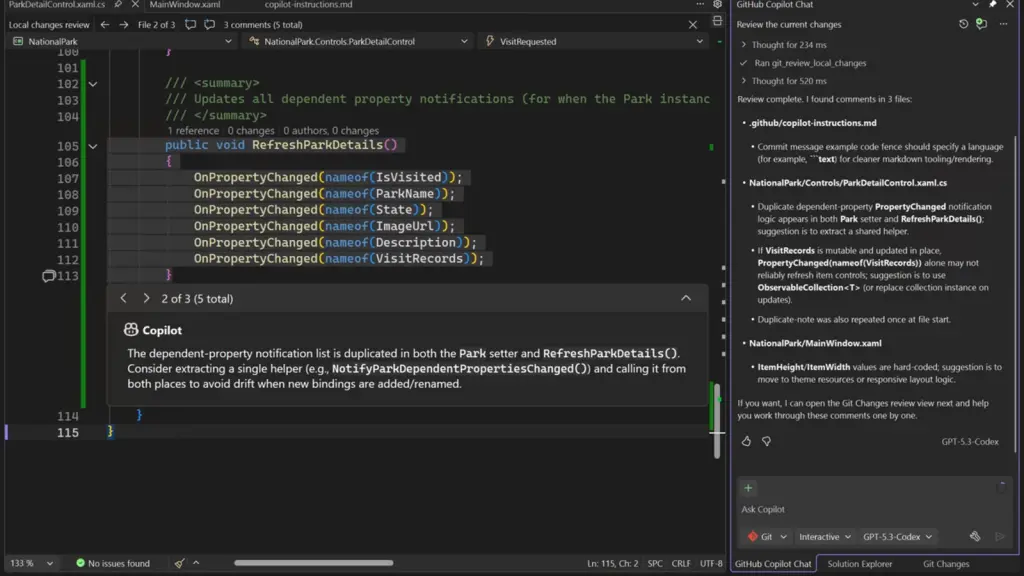Go to next file in changes review
This screenshot has width=1024, height=576.
[x=123, y=25]
